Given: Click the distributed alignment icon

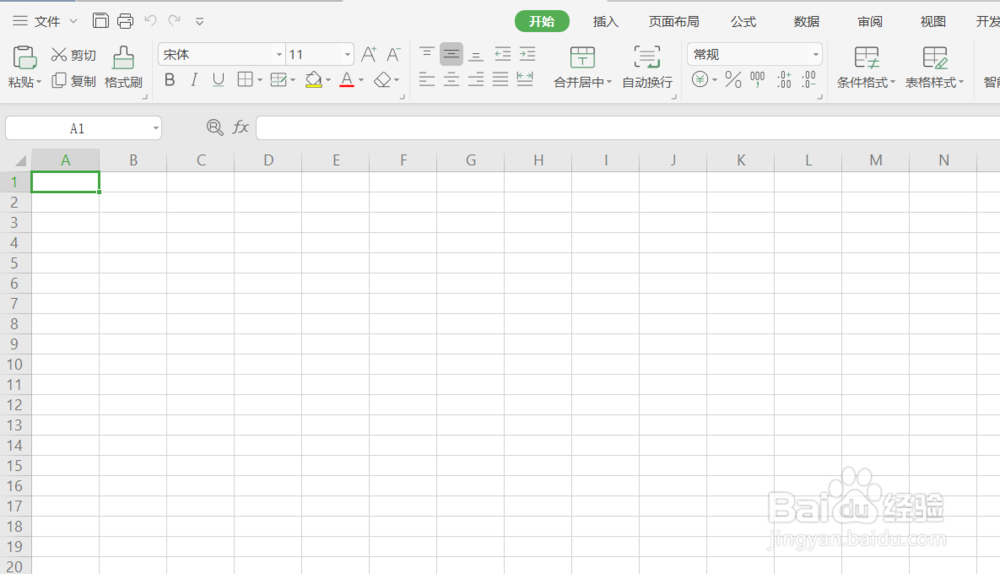Looking at the screenshot, I should (x=525, y=79).
